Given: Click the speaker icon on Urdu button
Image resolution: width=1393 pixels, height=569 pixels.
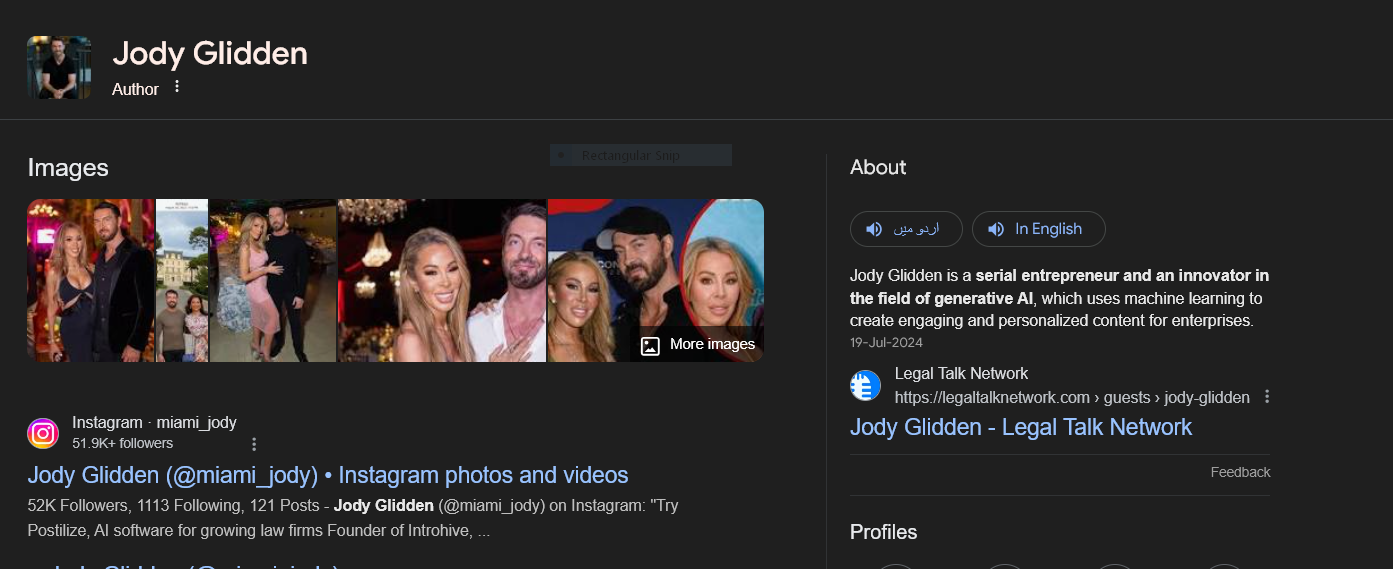Looking at the screenshot, I should [x=874, y=229].
